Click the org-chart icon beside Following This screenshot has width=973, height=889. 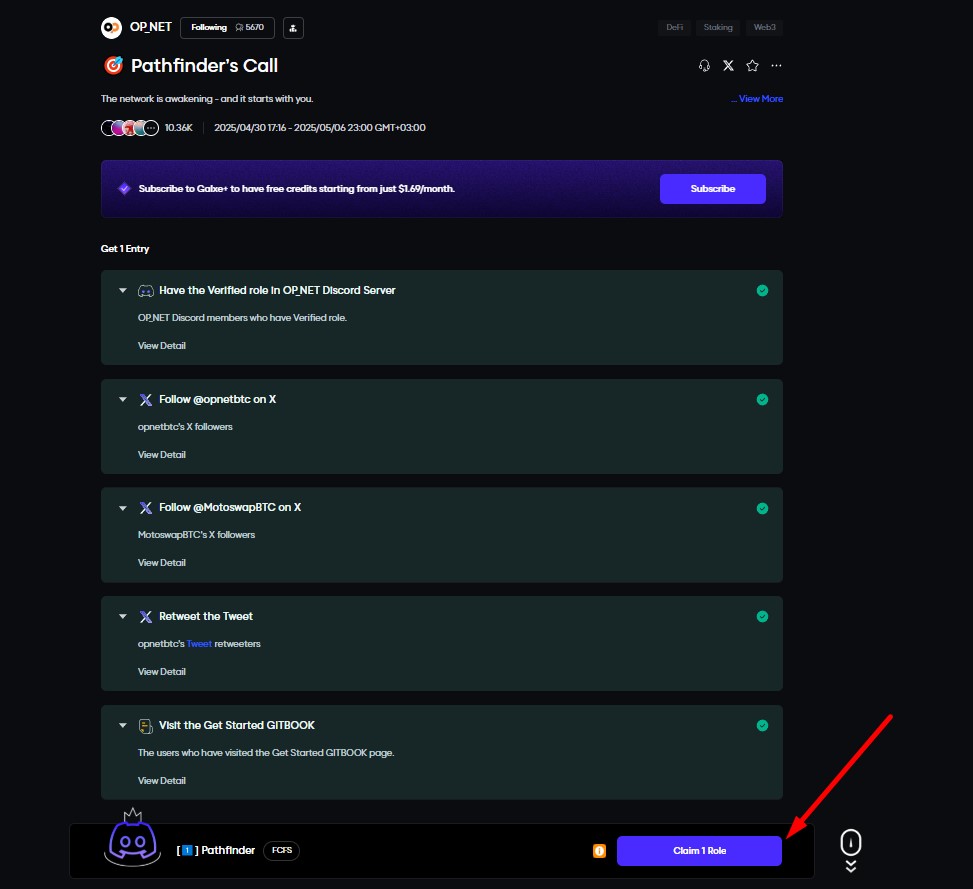(293, 28)
